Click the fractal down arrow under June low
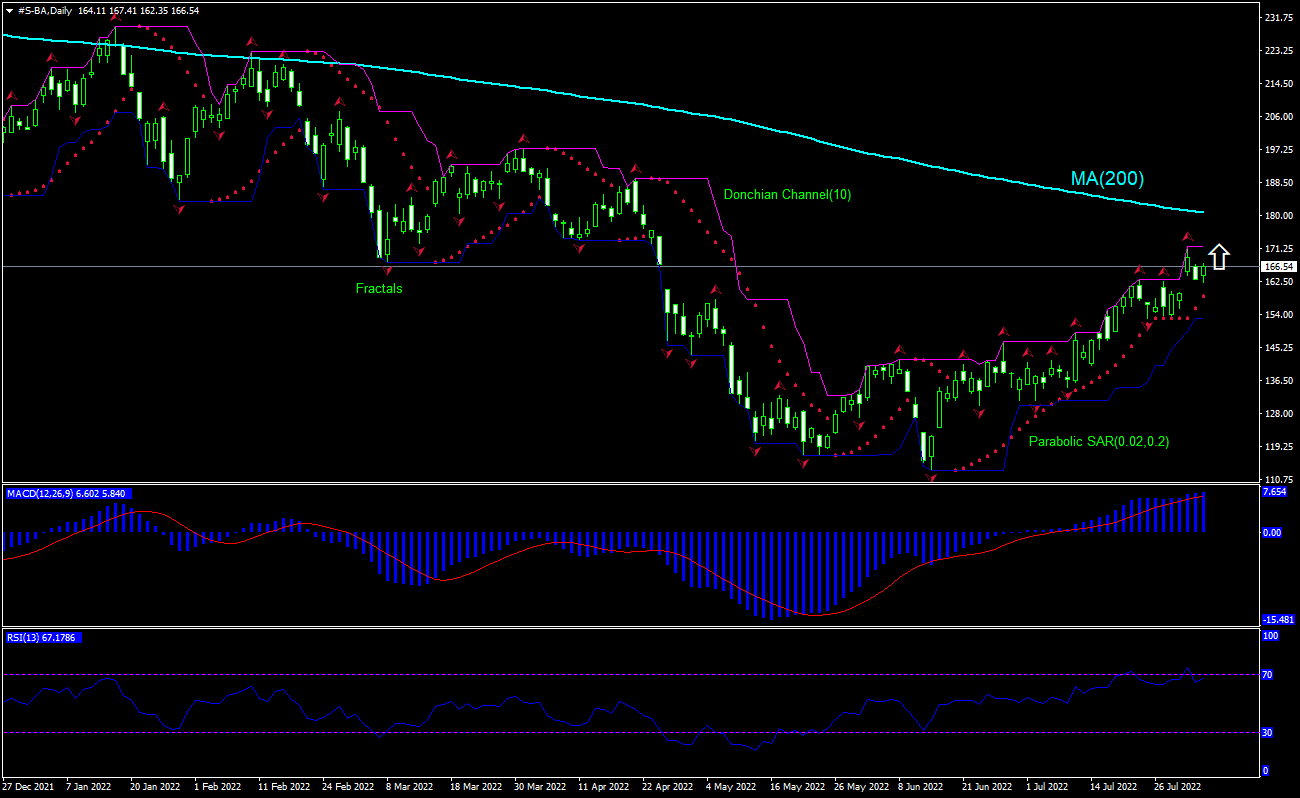The image size is (1300, 798). point(932,478)
